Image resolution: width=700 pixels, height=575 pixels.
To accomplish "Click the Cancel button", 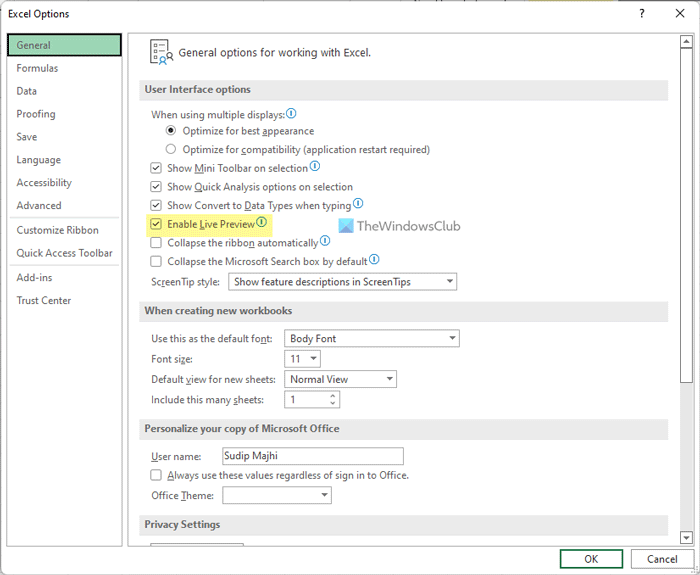I will click(662, 559).
